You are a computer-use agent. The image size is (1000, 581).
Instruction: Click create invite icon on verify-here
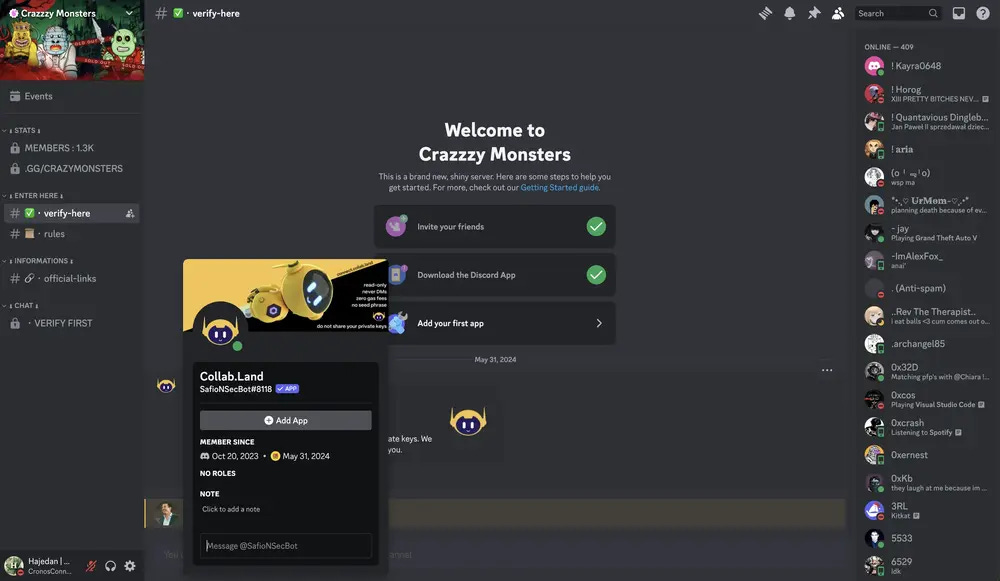[130, 214]
